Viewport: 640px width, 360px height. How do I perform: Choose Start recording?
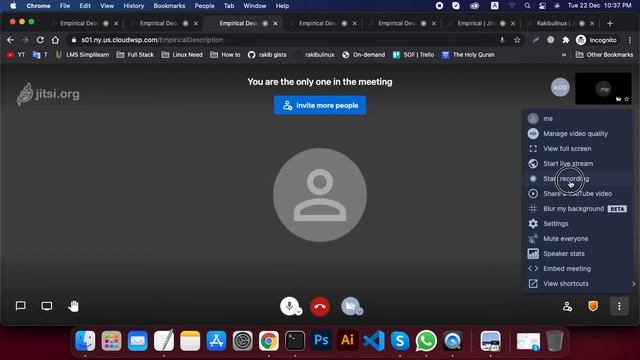577,178
